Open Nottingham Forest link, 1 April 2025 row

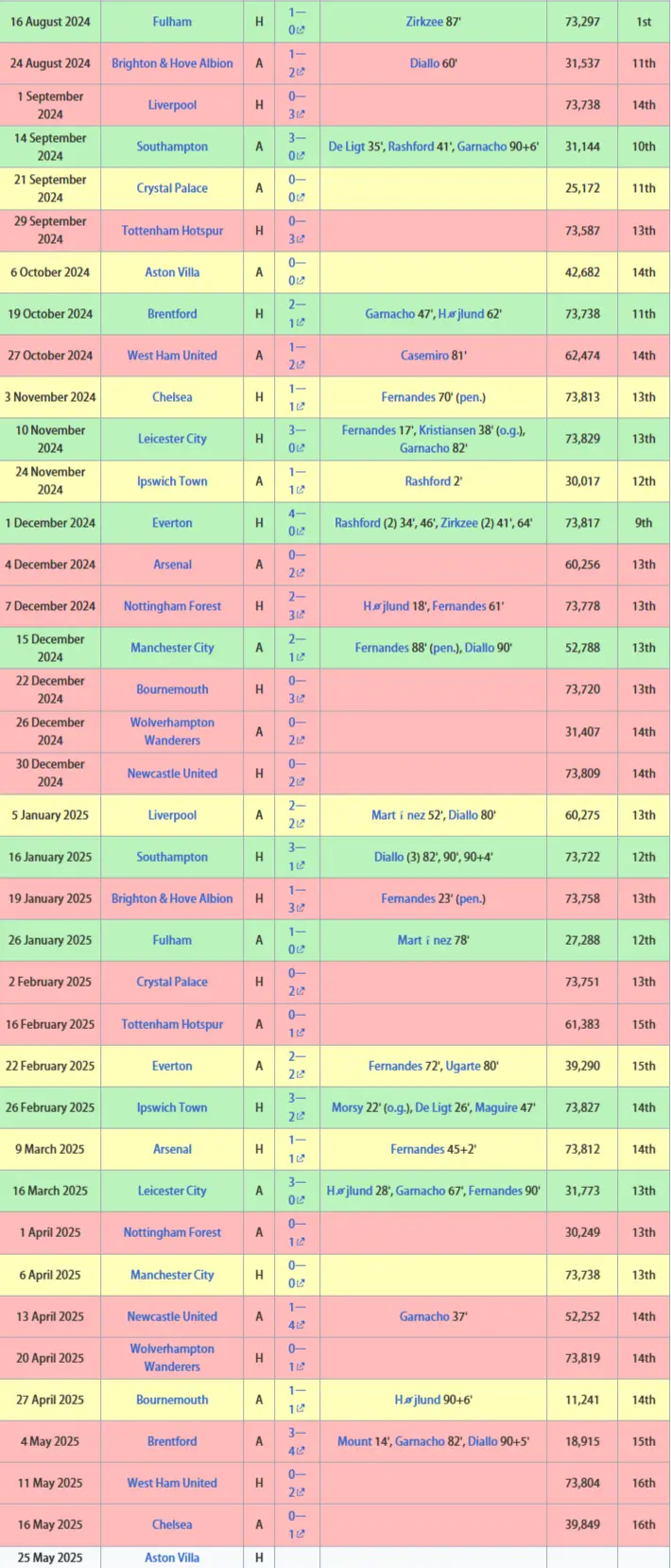point(172,1232)
